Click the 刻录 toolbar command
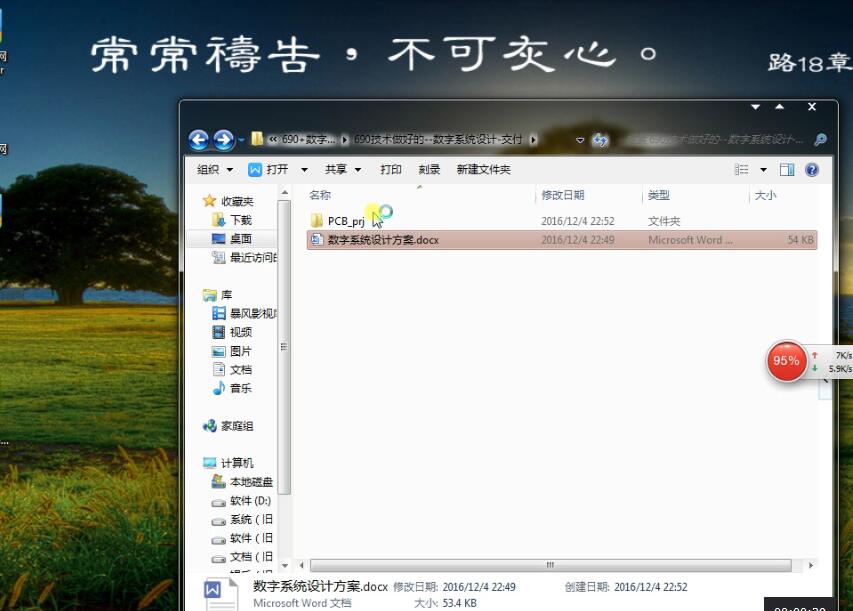Image resolution: width=853 pixels, height=611 pixels. tap(429, 170)
